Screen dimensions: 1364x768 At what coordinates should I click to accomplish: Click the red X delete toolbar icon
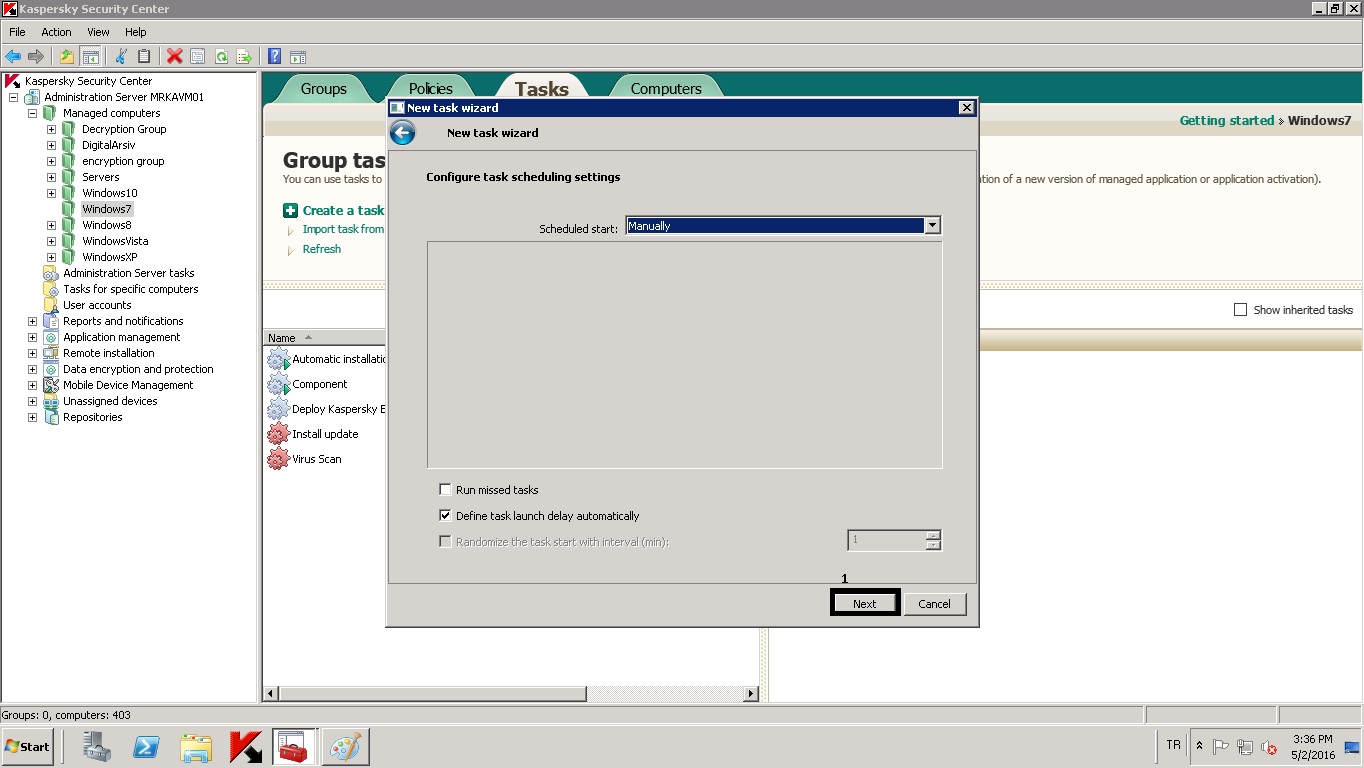174,57
